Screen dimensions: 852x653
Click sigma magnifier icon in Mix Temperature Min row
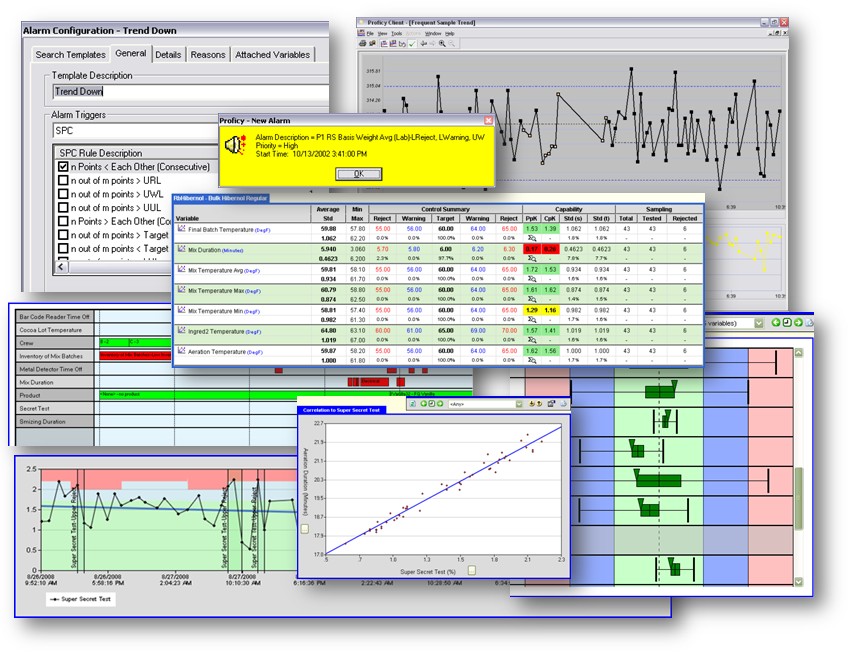(532, 319)
